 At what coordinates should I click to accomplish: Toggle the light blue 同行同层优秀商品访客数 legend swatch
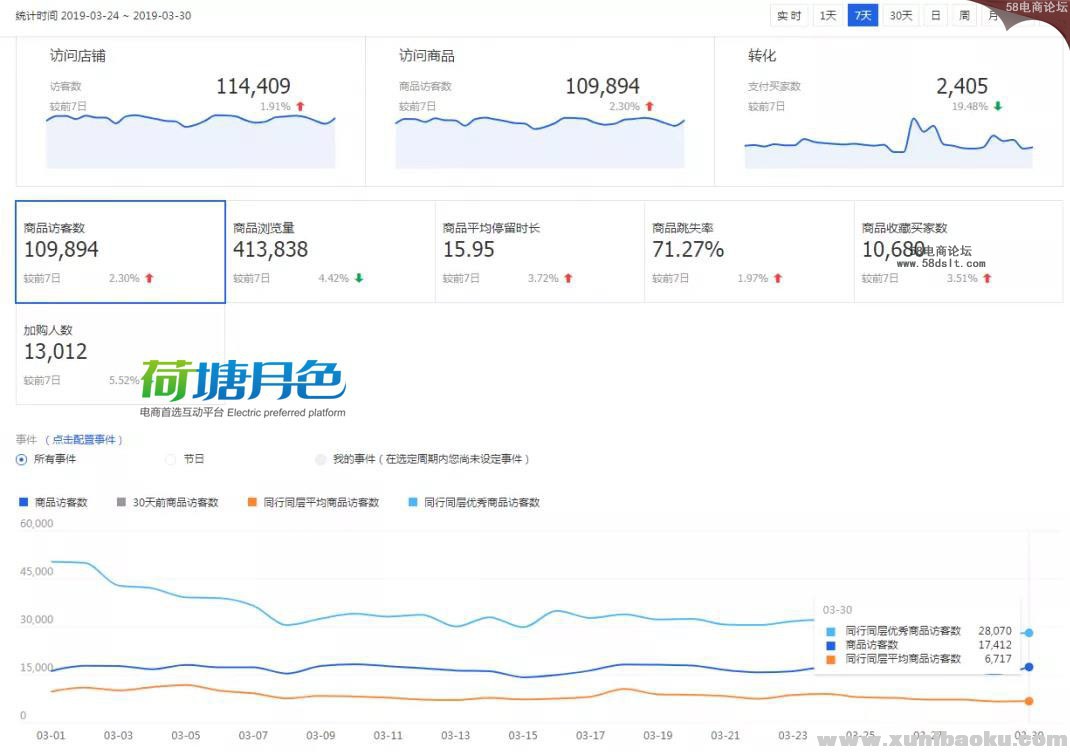(414, 502)
